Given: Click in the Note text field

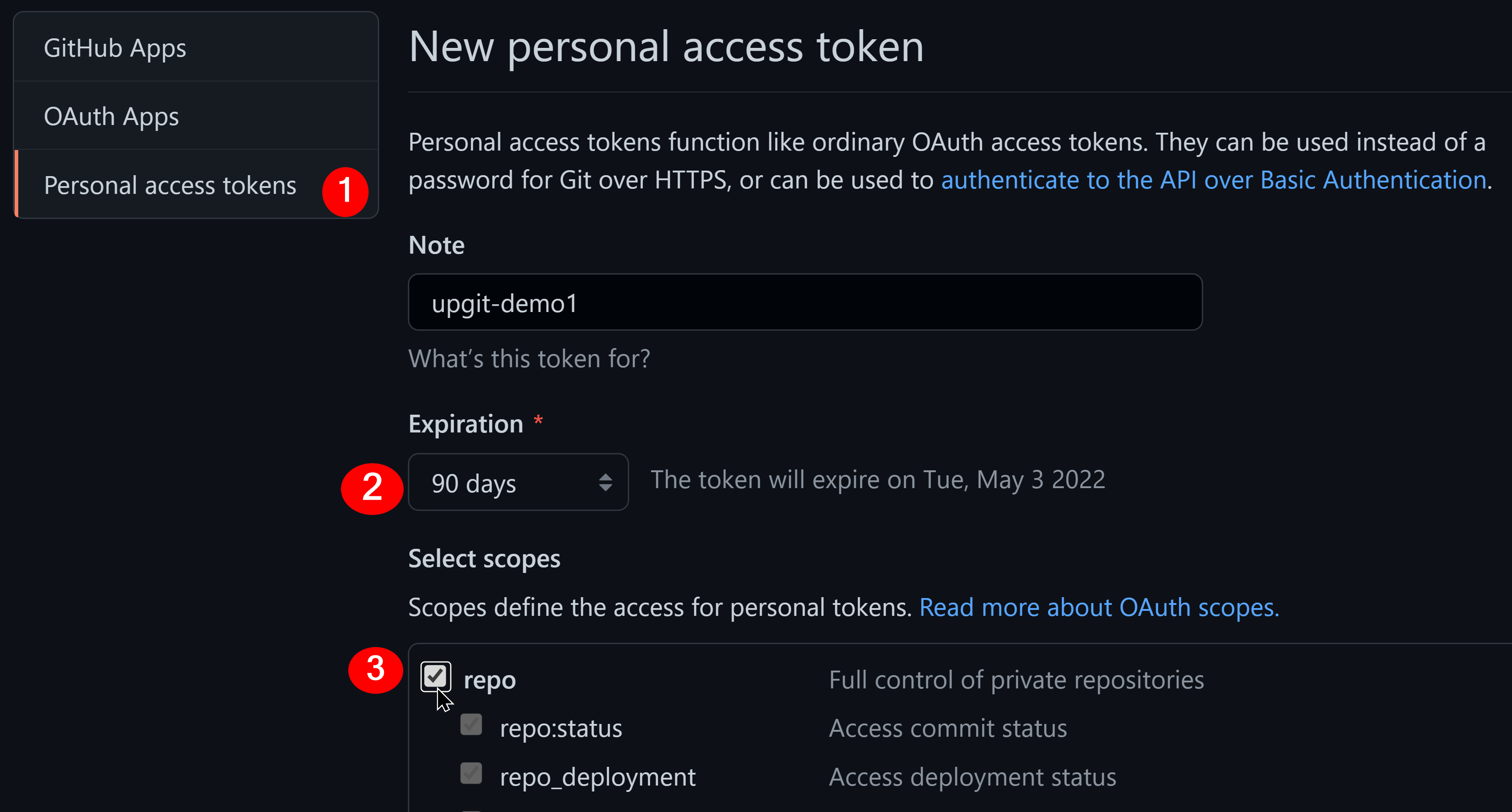Looking at the screenshot, I should 805,302.
